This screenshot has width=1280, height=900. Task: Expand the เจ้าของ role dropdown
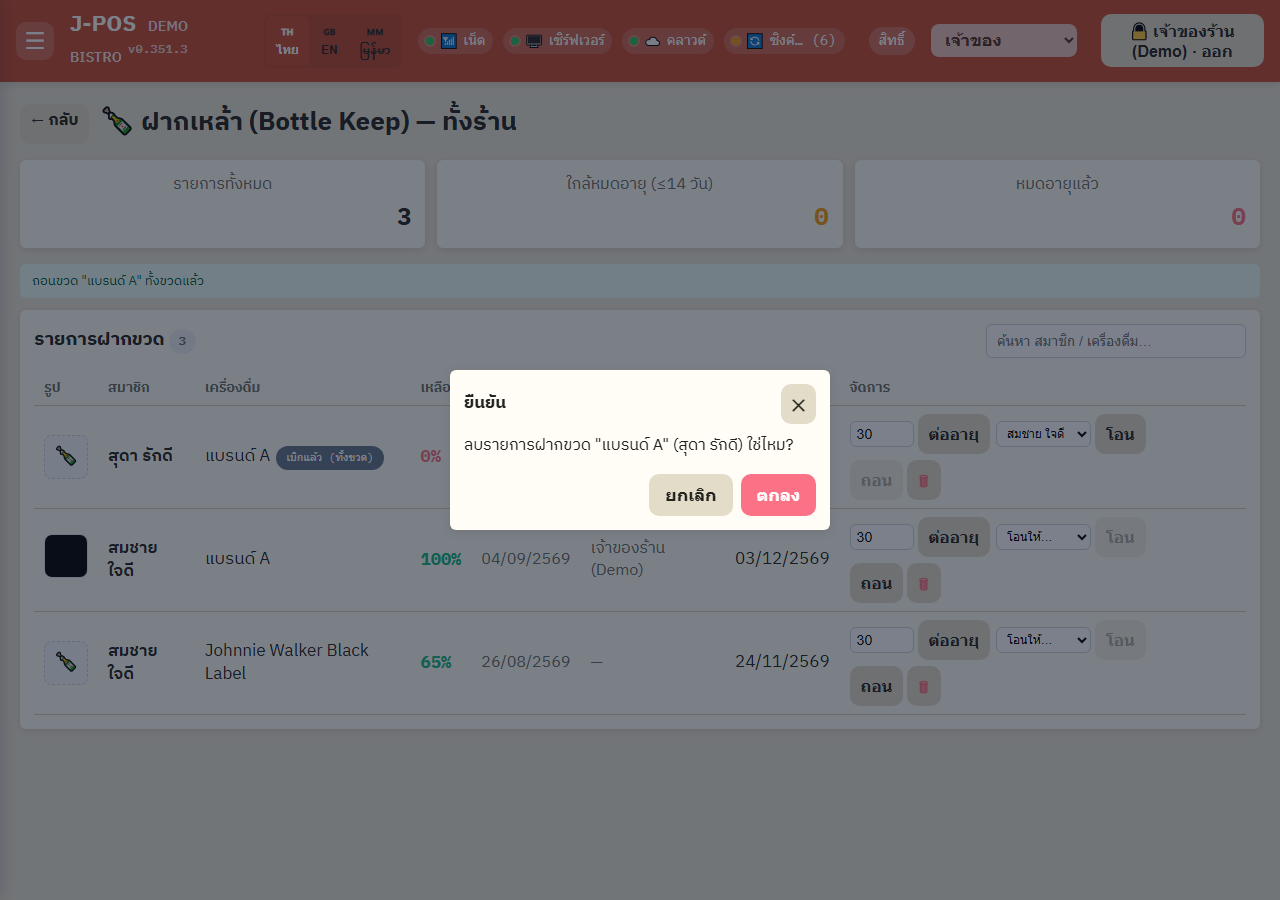(1004, 41)
